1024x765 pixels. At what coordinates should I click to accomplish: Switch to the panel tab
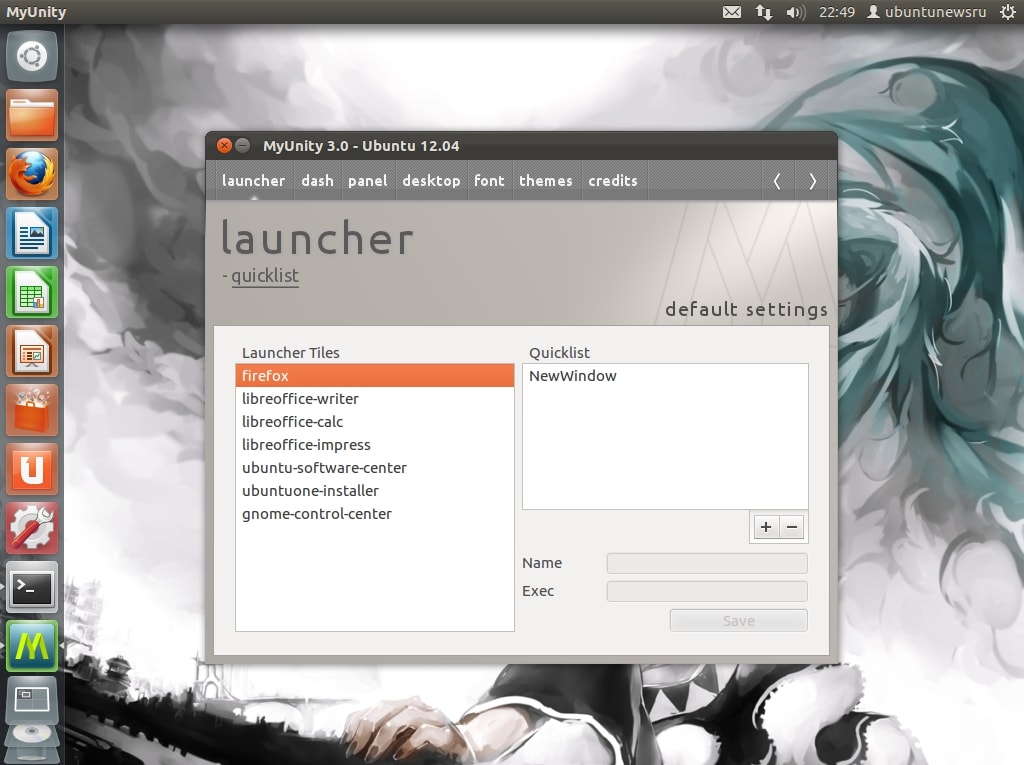[x=368, y=181]
